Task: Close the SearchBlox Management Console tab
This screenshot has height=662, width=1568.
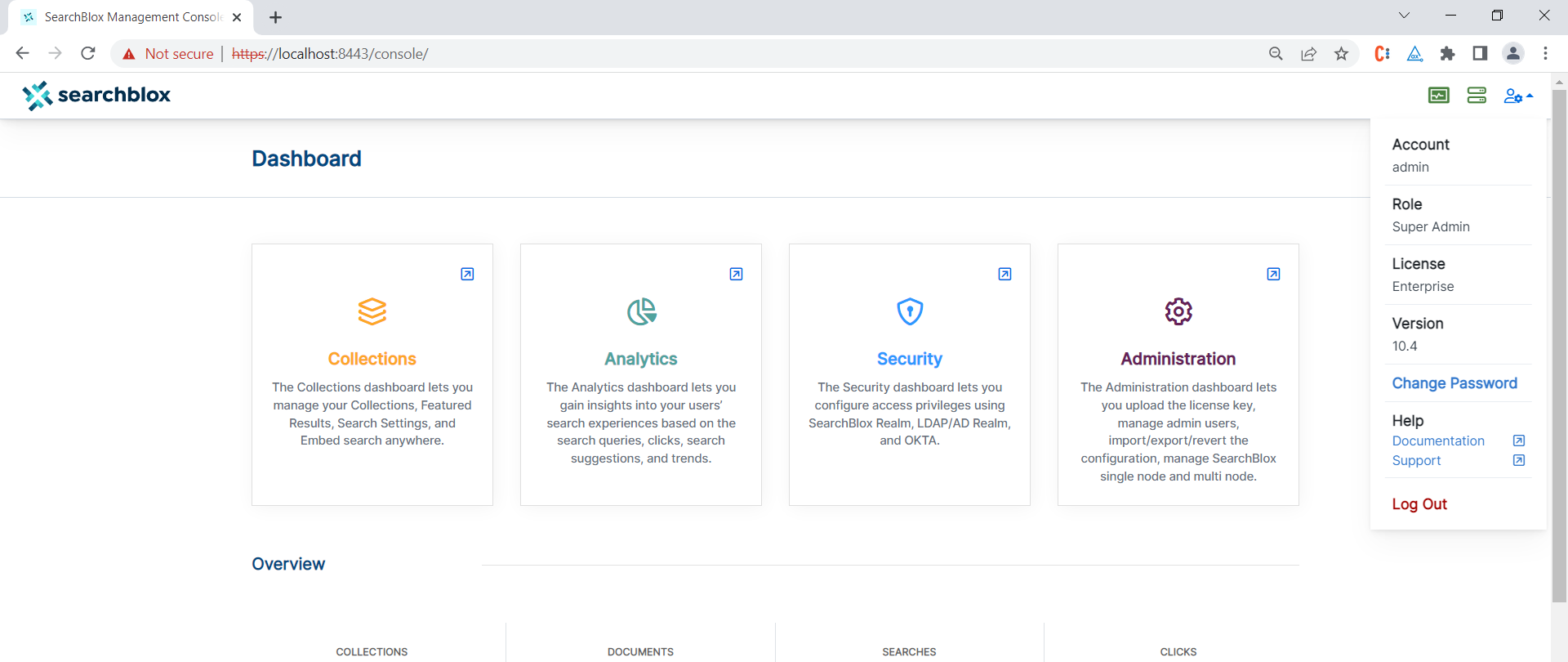Action: point(237,17)
